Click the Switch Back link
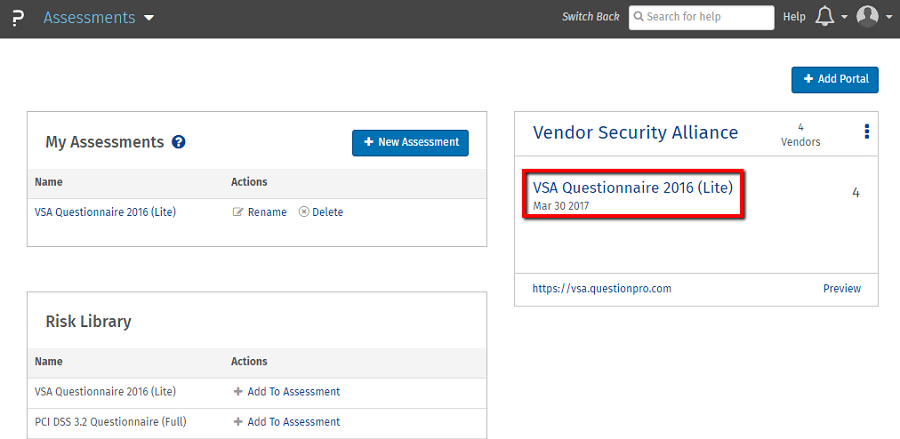Image resolution: width=900 pixels, height=439 pixels. click(590, 17)
